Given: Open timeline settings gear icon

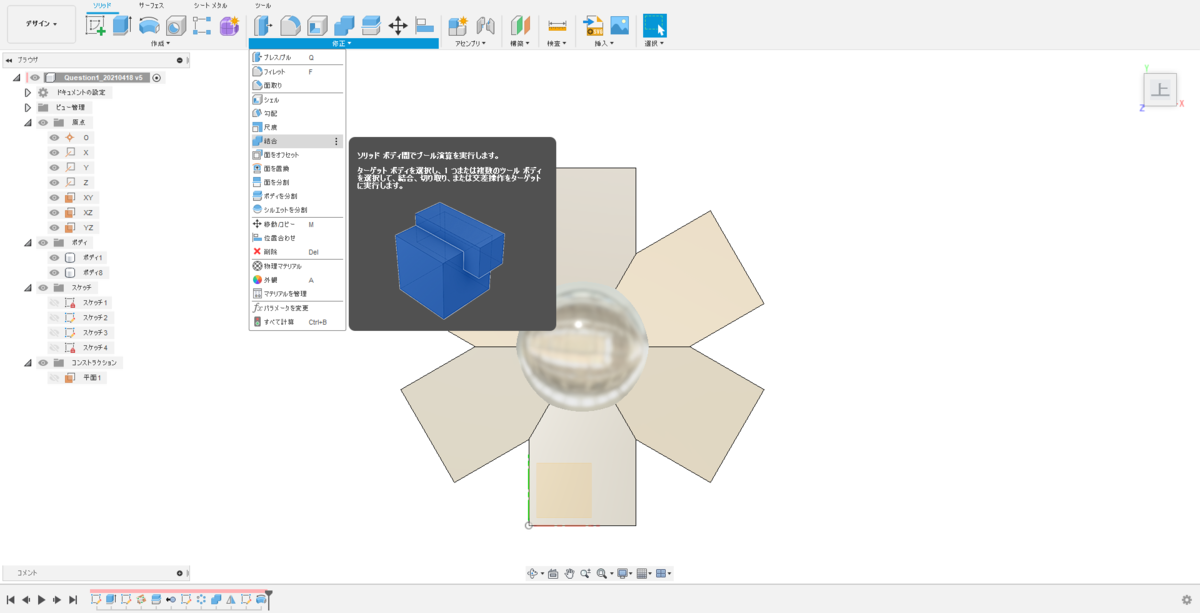Looking at the screenshot, I should 1187,600.
